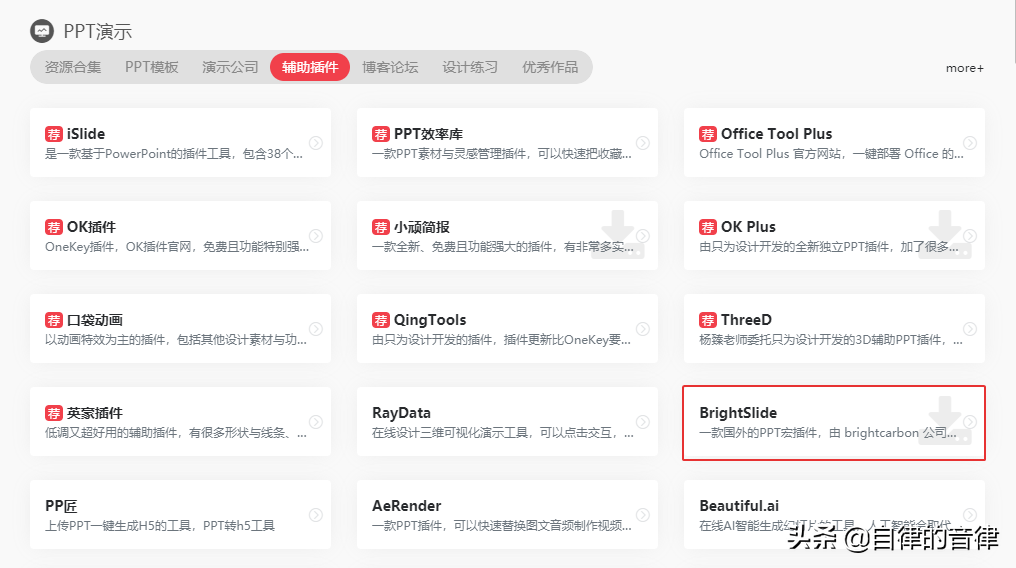The image size is (1016, 568).
Task: Click the red 荐 badge on QingTools
Action: (x=380, y=320)
